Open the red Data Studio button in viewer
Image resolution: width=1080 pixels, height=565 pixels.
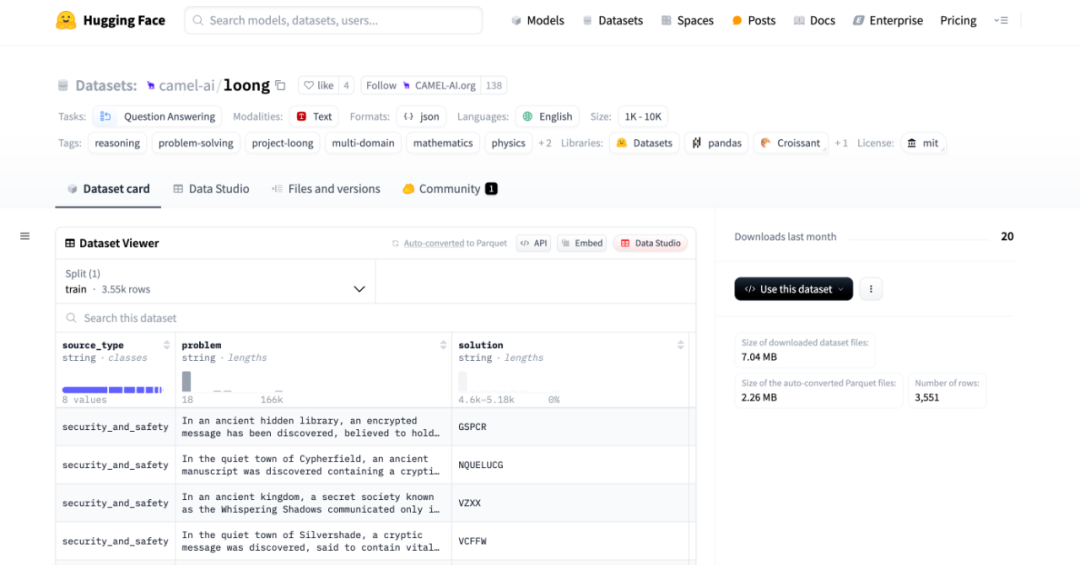coord(650,243)
